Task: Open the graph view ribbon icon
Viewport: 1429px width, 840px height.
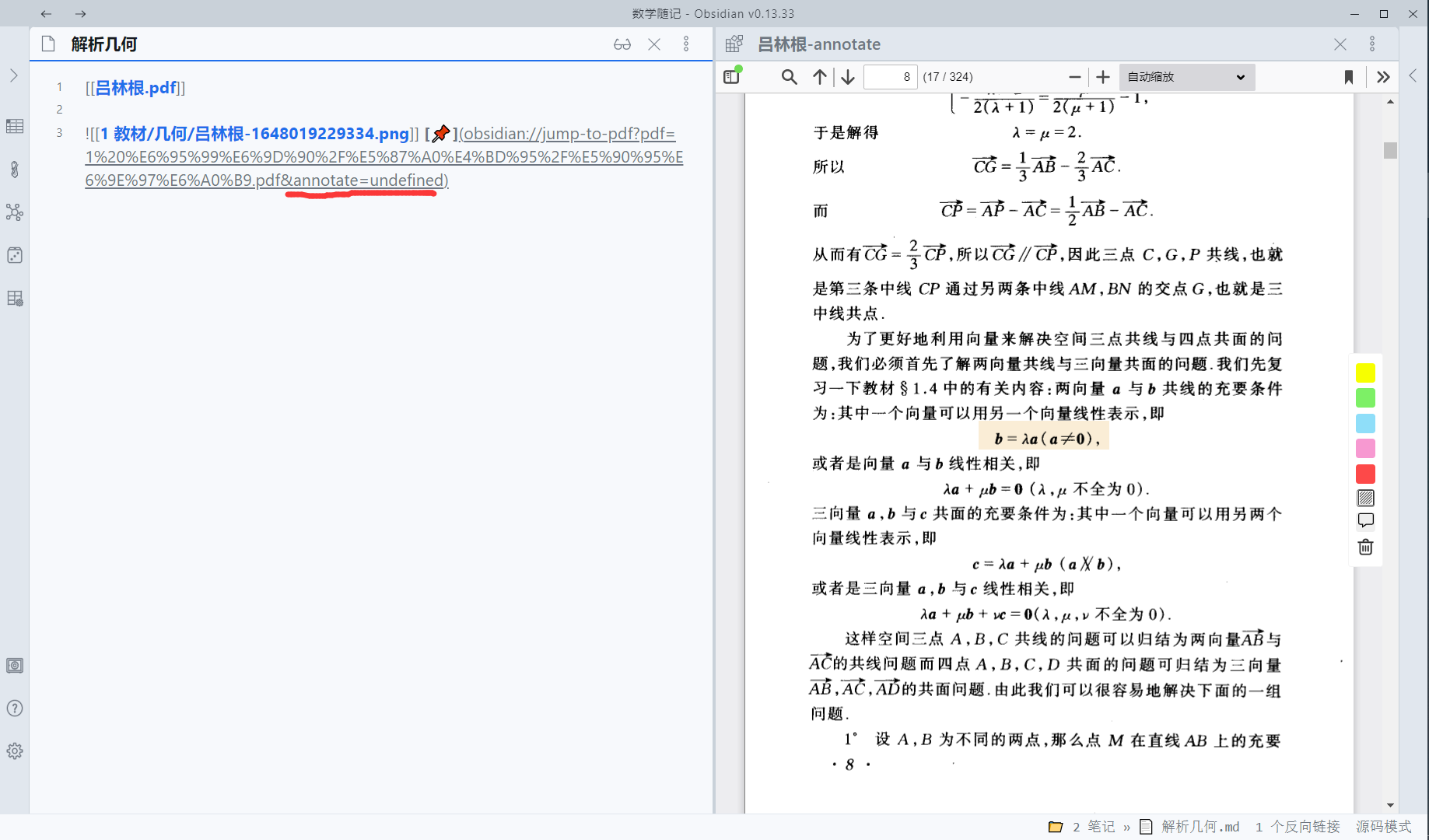Action: (x=15, y=212)
